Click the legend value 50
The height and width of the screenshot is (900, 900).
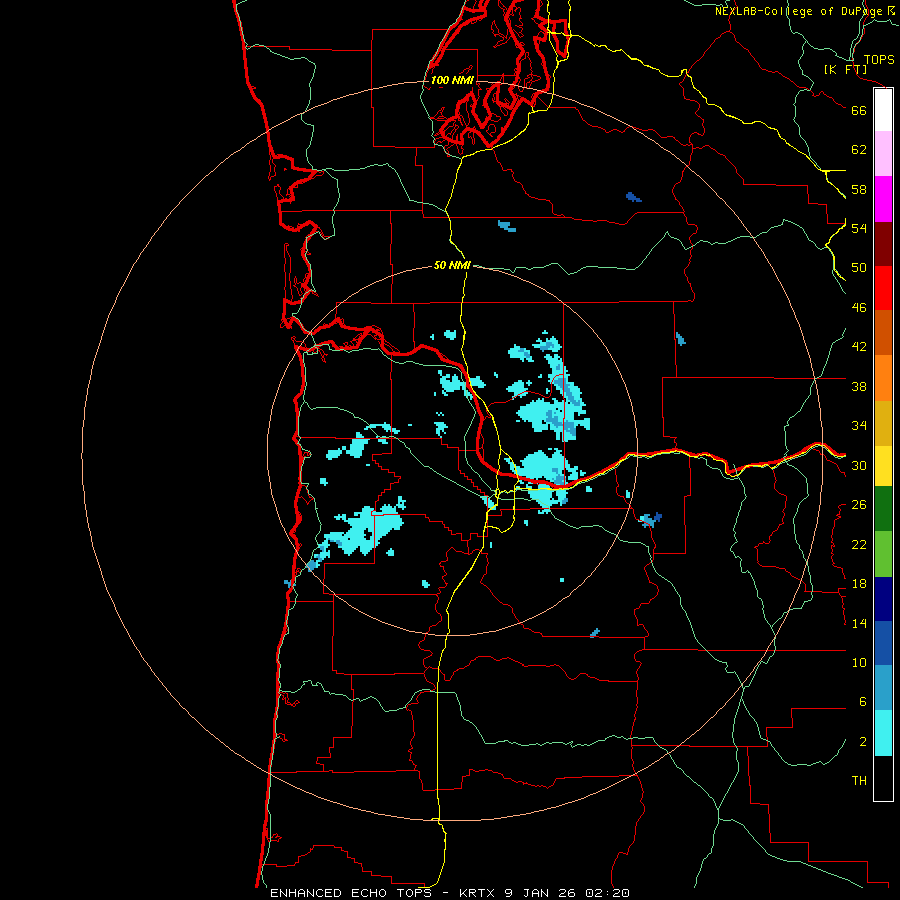click(859, 268)
